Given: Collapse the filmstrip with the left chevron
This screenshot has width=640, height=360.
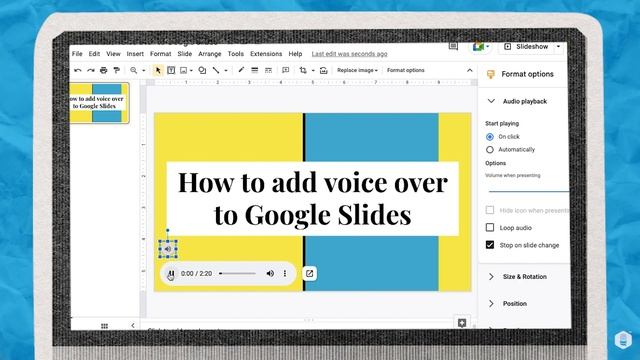Looking at the screenshot, I should tap(133, 325).
